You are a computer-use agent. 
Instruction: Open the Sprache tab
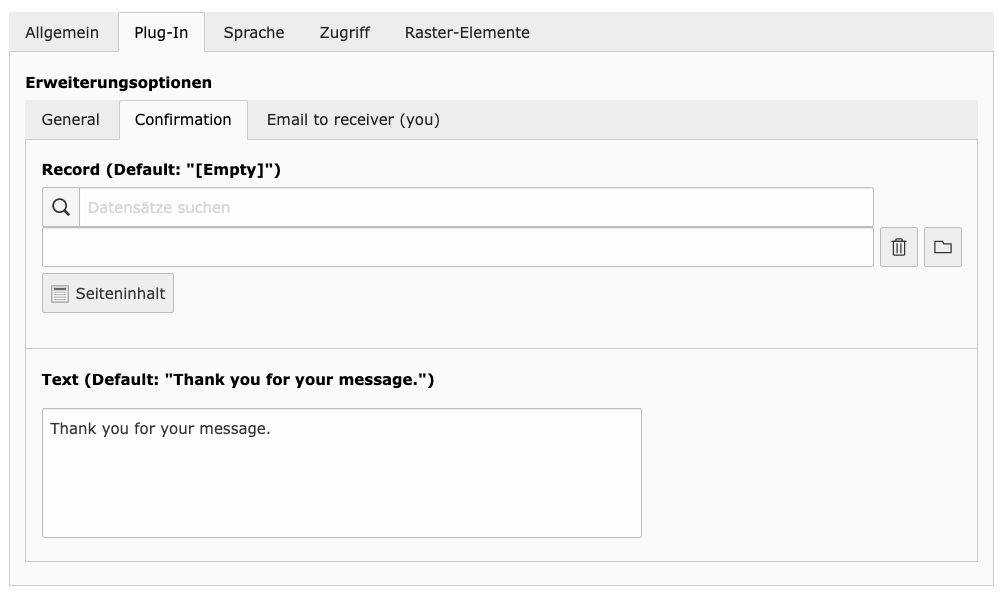coord(253,32)
